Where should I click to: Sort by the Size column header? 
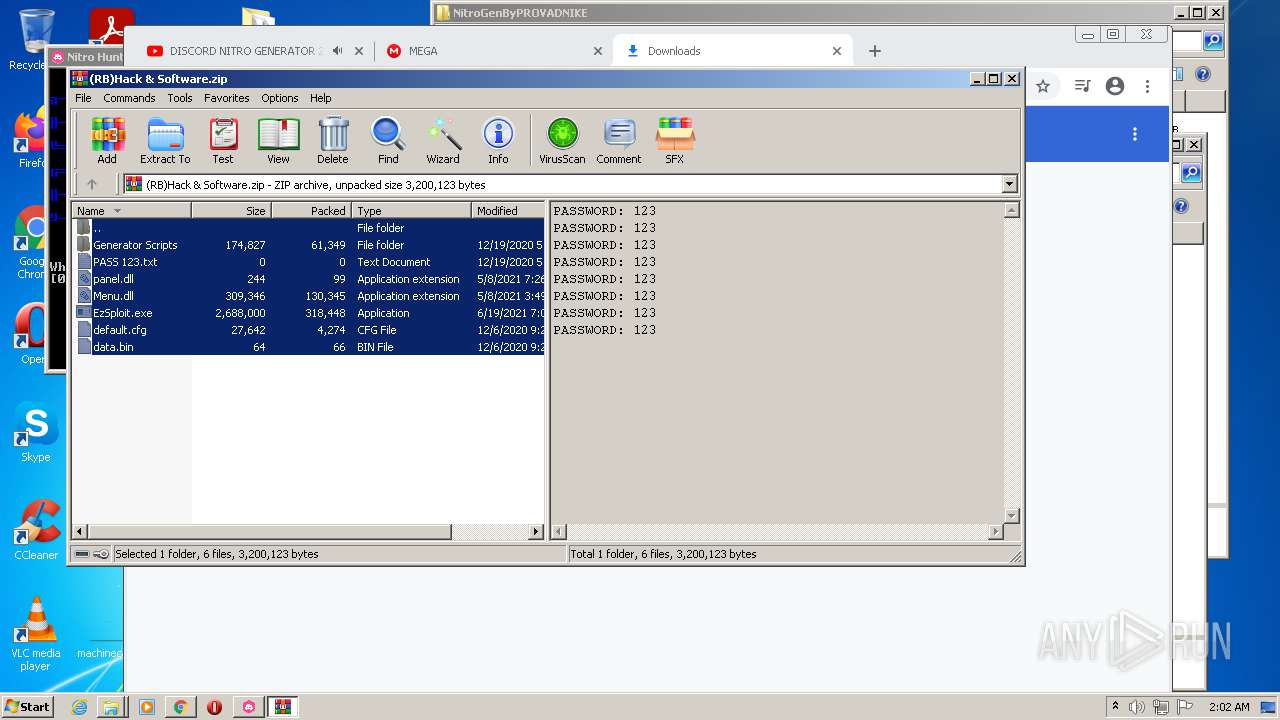pos(231,211)
